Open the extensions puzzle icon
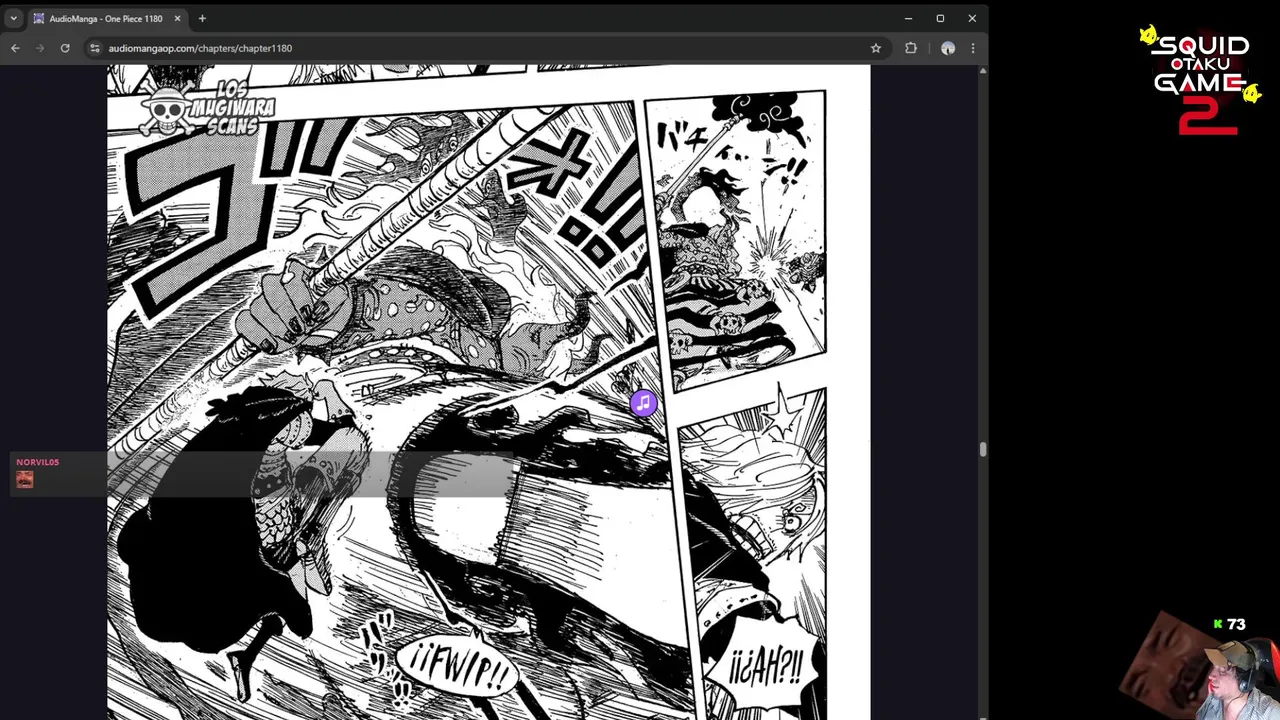Viewport: 1280px width, 720px height. pyautogui.click(x=911, y=48)
